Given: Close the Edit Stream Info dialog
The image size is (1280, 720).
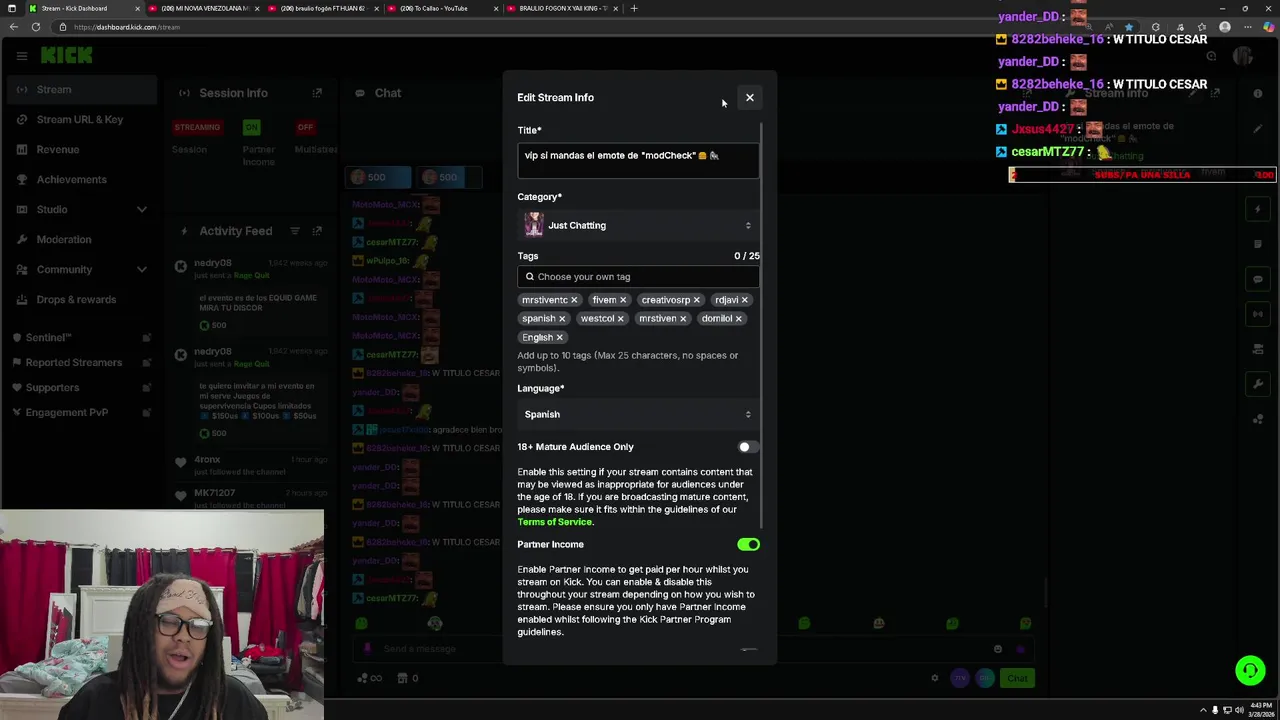Looking at the screenshot, I should 749,97.
